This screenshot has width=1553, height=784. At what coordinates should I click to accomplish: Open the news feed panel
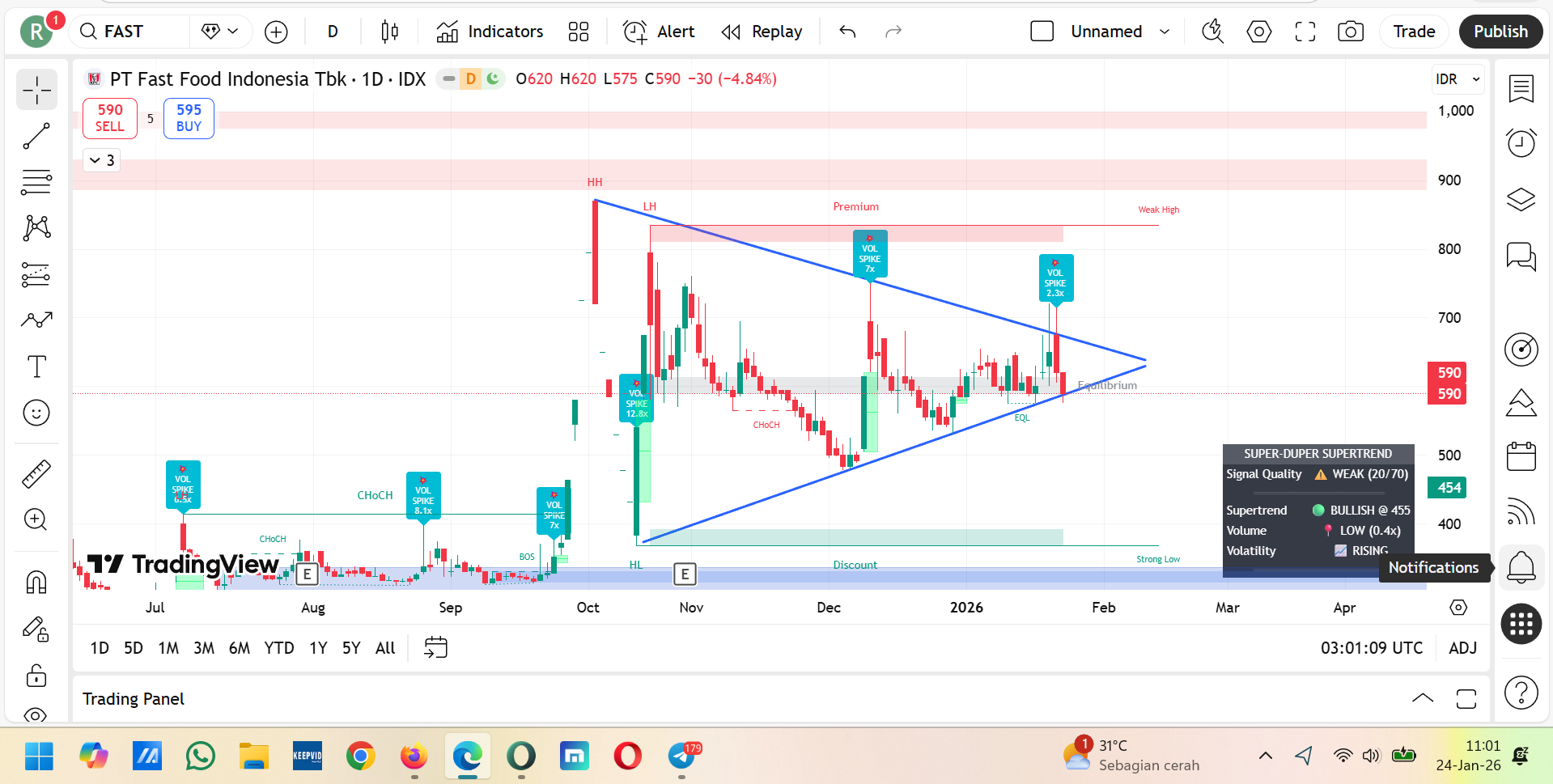pyautogui.click(x=1521, y=511)
